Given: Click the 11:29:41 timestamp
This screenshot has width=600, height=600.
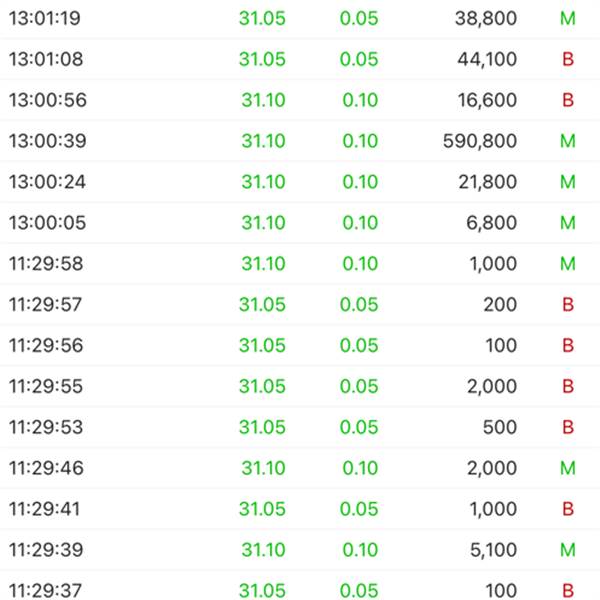Looking at the screenshot, I should click(46, 509).
